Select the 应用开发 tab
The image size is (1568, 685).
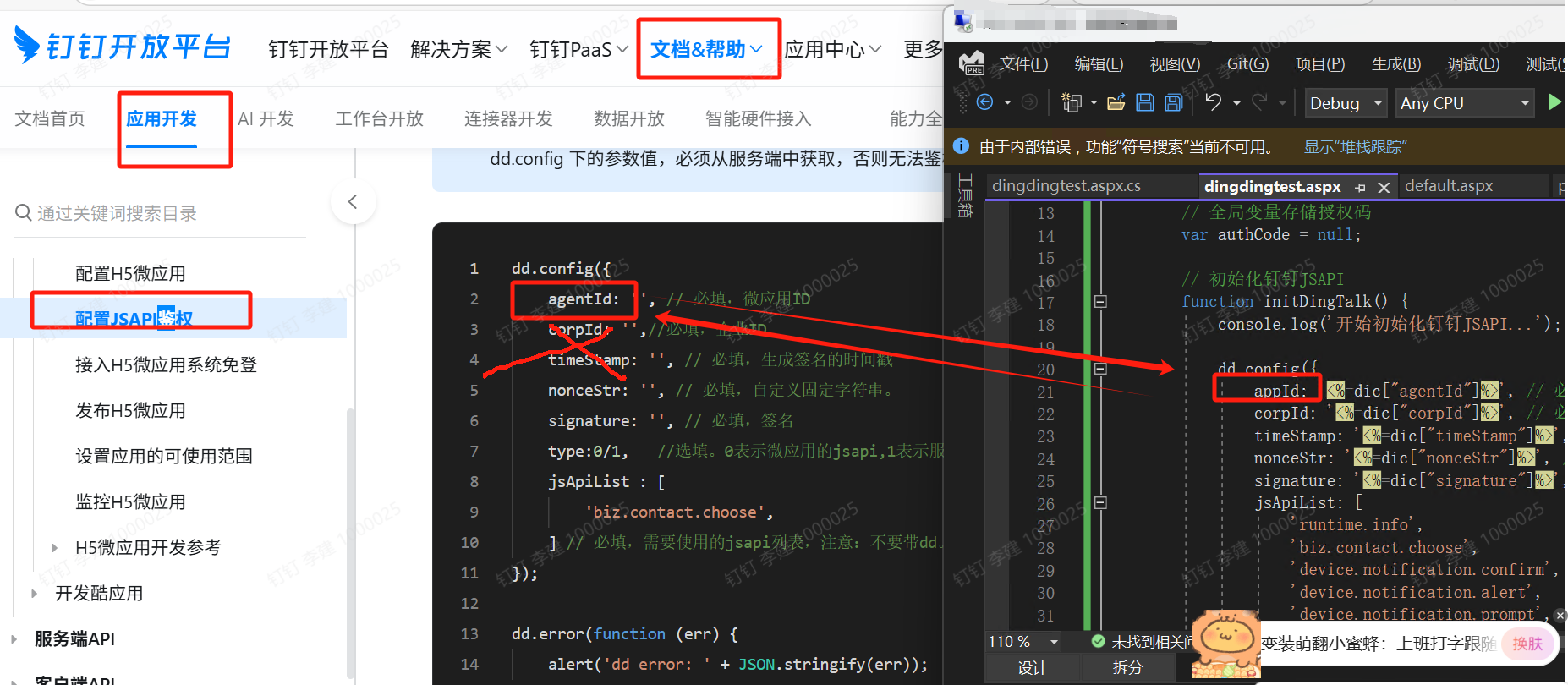pyautogui.click(x=162, y=118)
